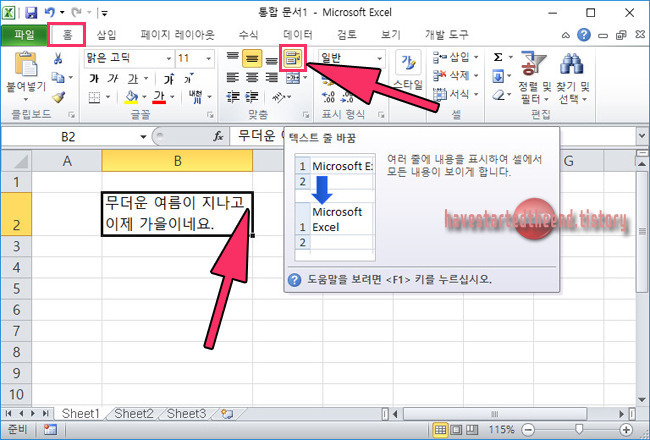Switch to the Insert (삽입) tab

coord(107,35)
